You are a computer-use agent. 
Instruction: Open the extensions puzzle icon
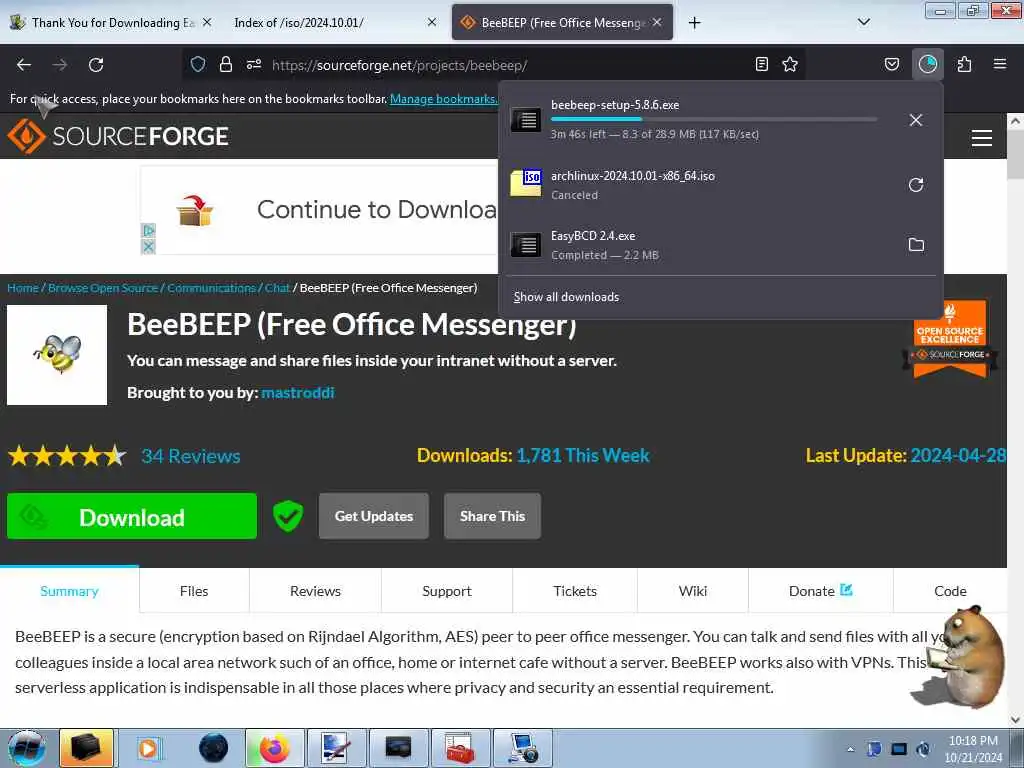964,64
